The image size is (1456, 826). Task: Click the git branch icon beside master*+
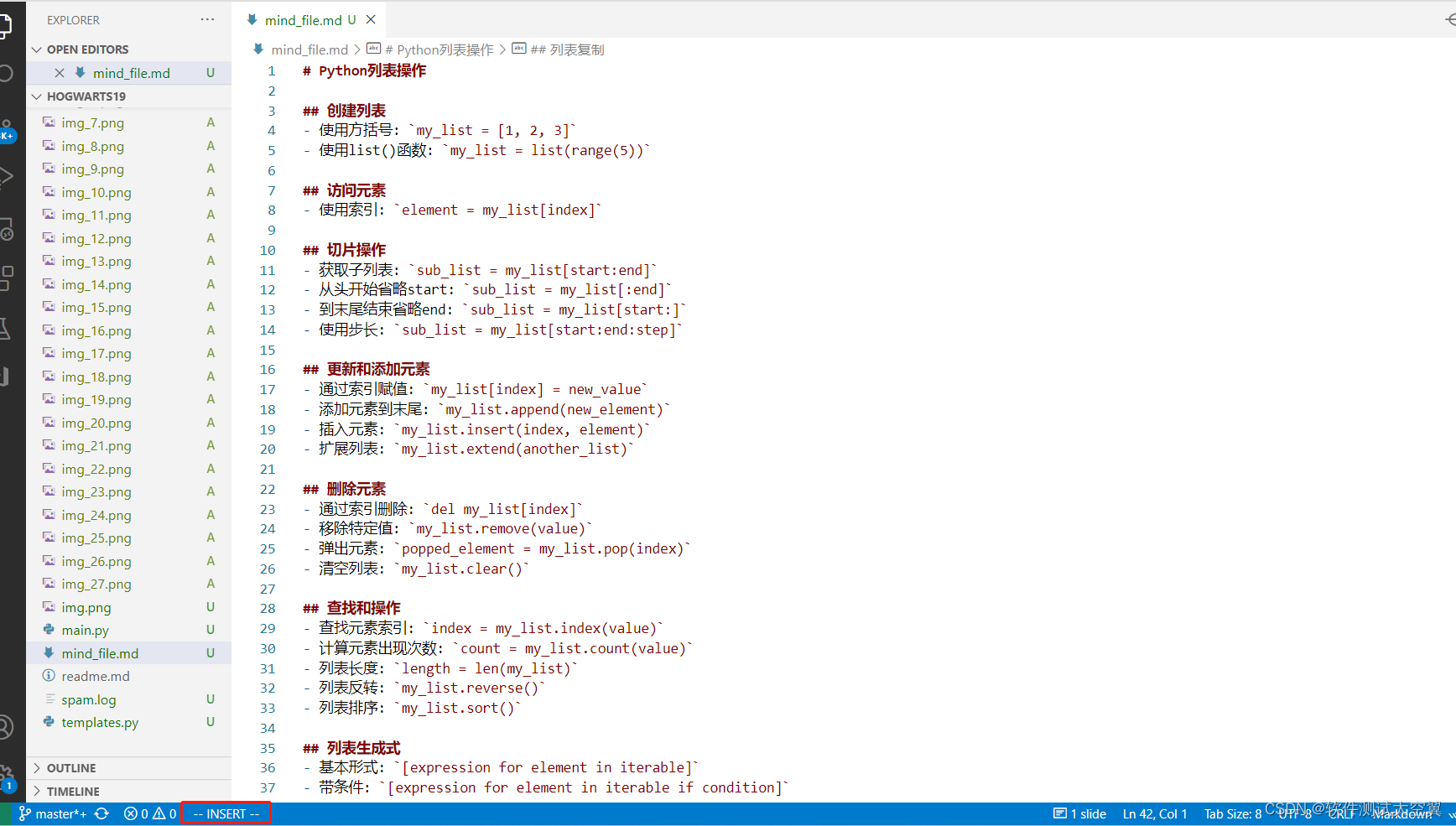click(25, 813)
